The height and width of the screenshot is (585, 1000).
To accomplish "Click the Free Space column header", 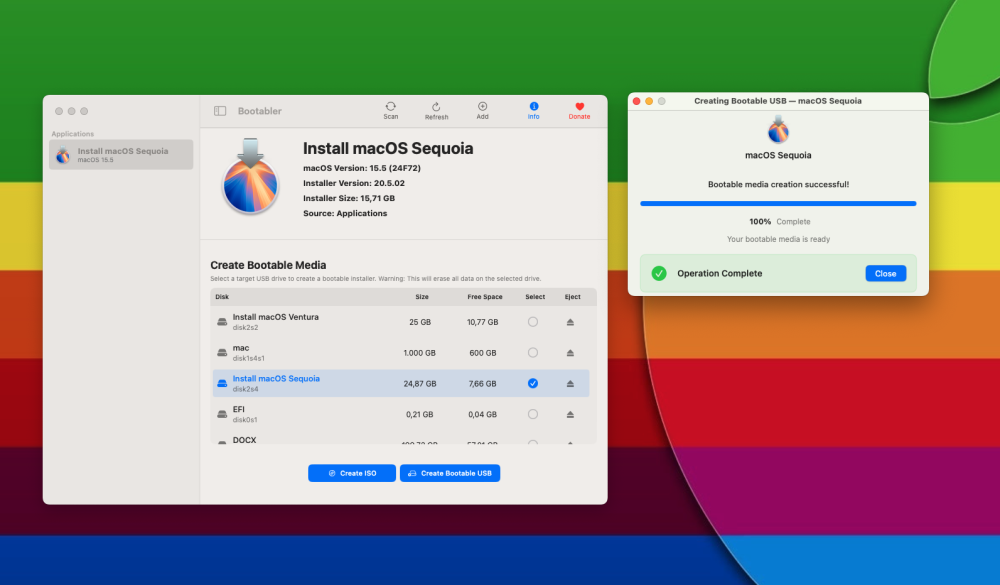I will pos(485,297).
